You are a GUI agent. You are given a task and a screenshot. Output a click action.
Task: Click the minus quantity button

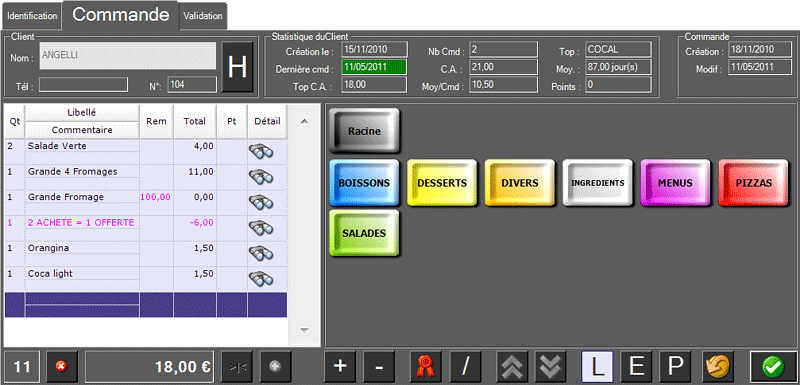pyautogui.click(x=379, y=366)
